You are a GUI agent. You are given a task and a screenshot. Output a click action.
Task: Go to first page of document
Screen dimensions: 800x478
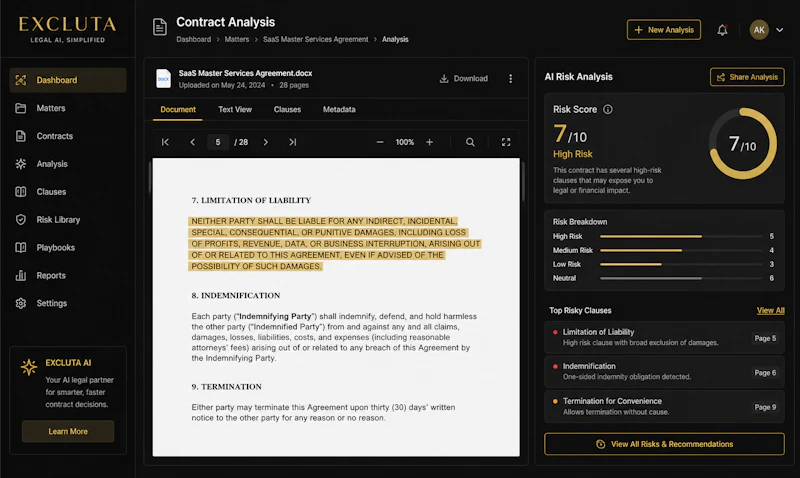(x=165, y=142)
